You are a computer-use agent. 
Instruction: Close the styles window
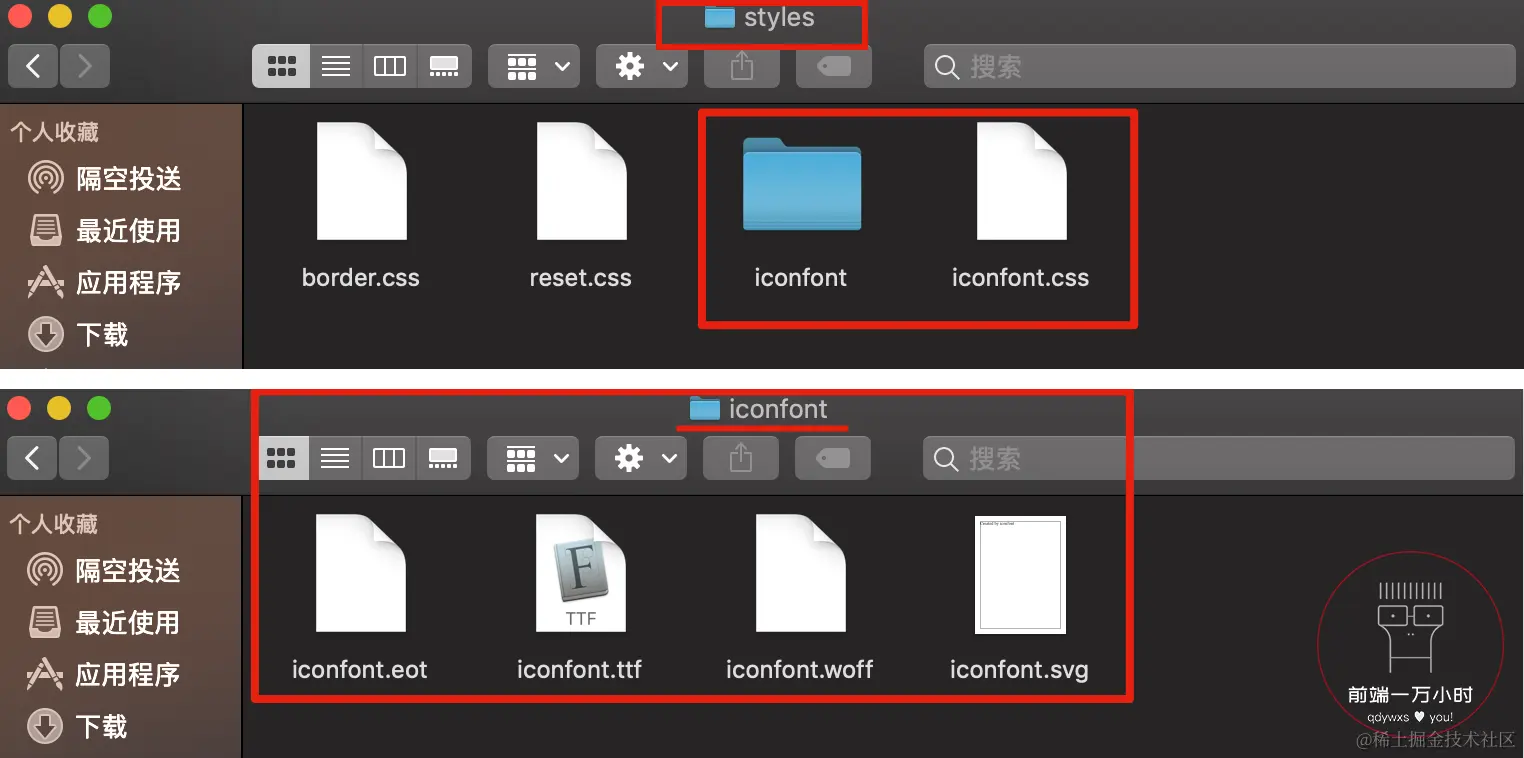[x=20, y=17]
